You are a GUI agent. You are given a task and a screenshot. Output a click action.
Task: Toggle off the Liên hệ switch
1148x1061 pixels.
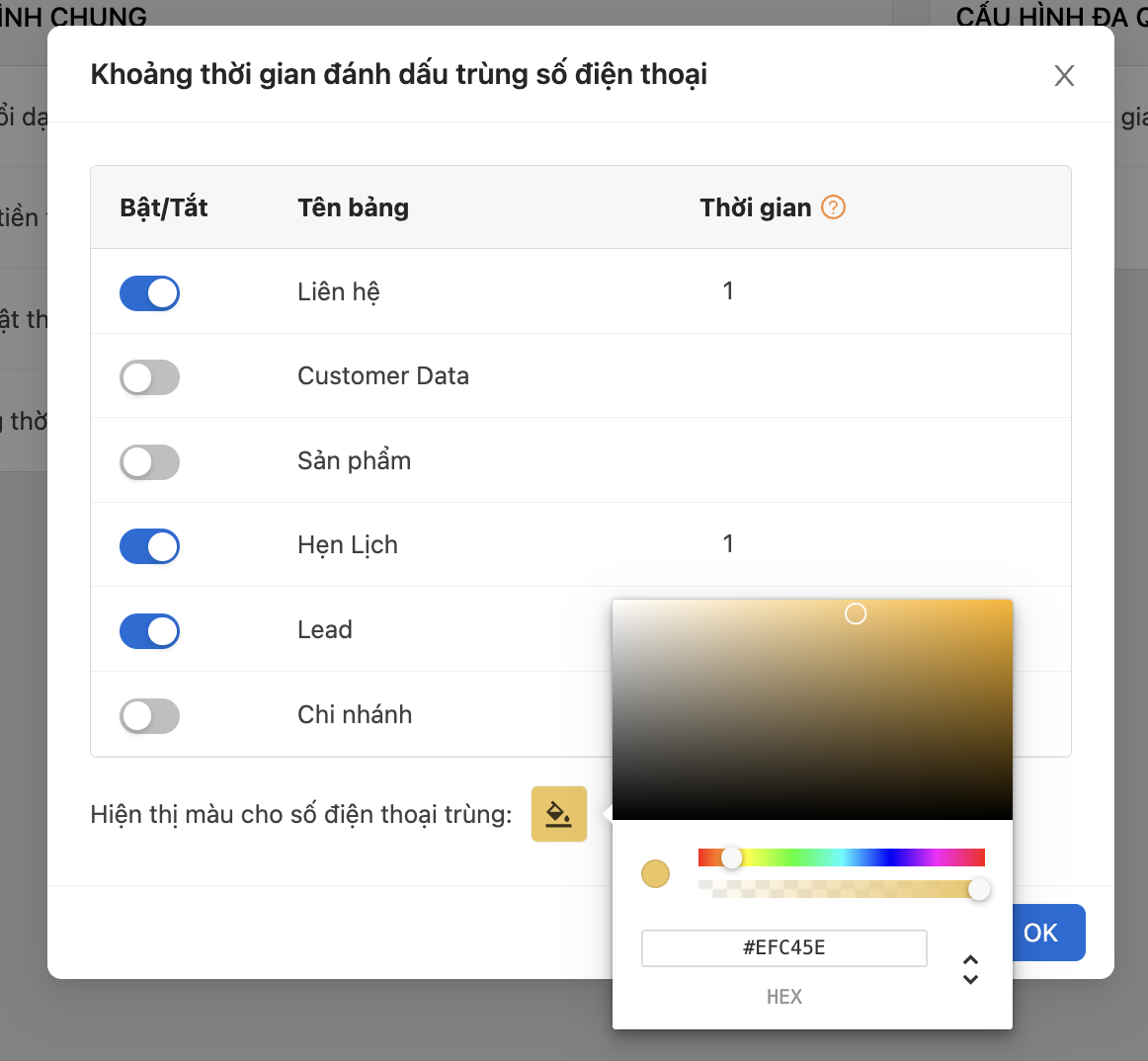[149, 292]
